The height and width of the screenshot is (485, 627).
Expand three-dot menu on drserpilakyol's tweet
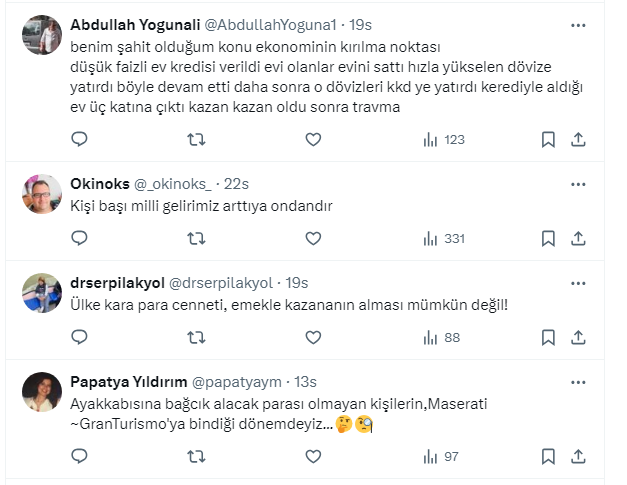click(577, 281)
